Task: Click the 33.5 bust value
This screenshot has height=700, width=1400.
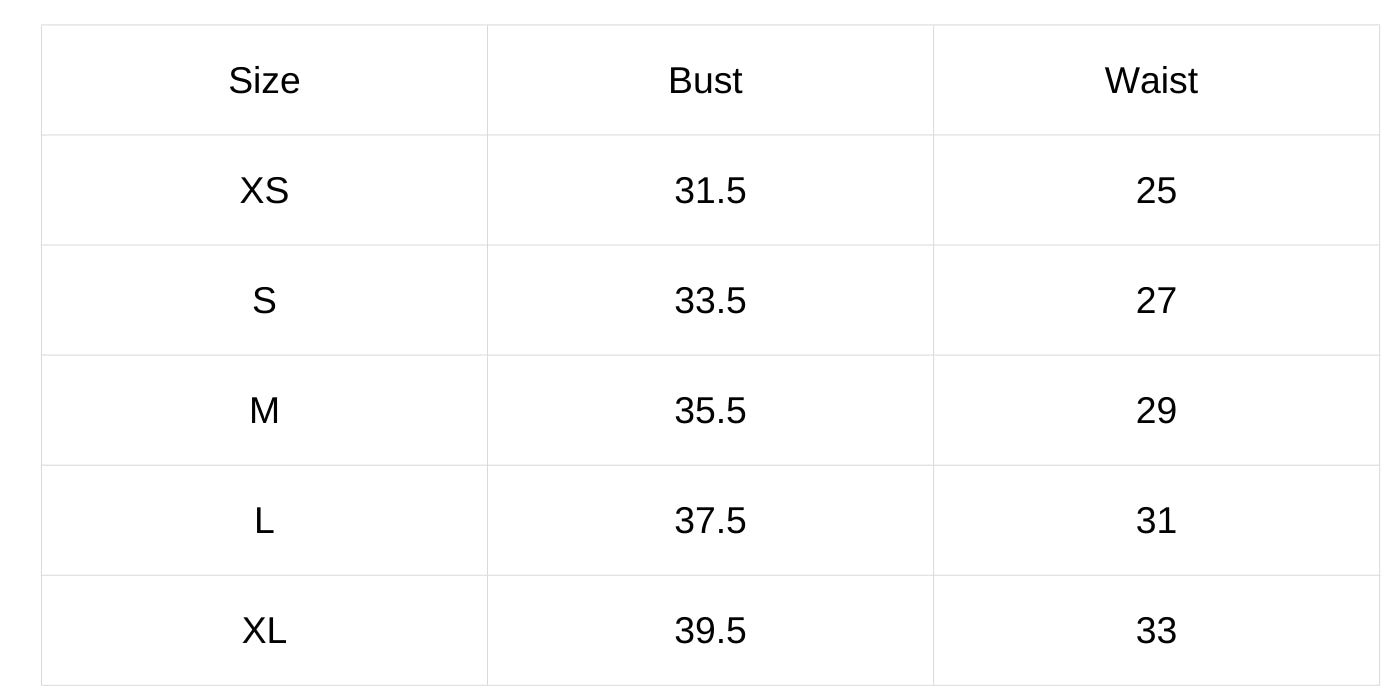Action: click(710, 301)
